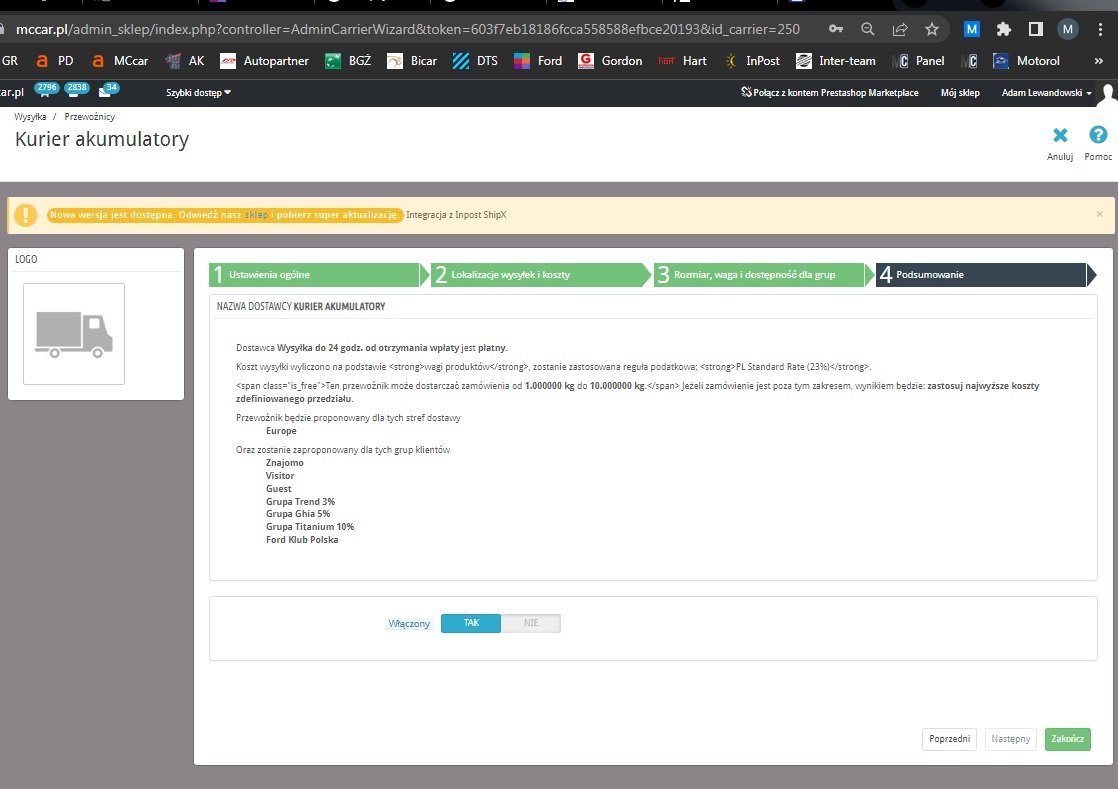Click the Włączony label
This screenshot has height=789, width=1118.
(409, 624)
